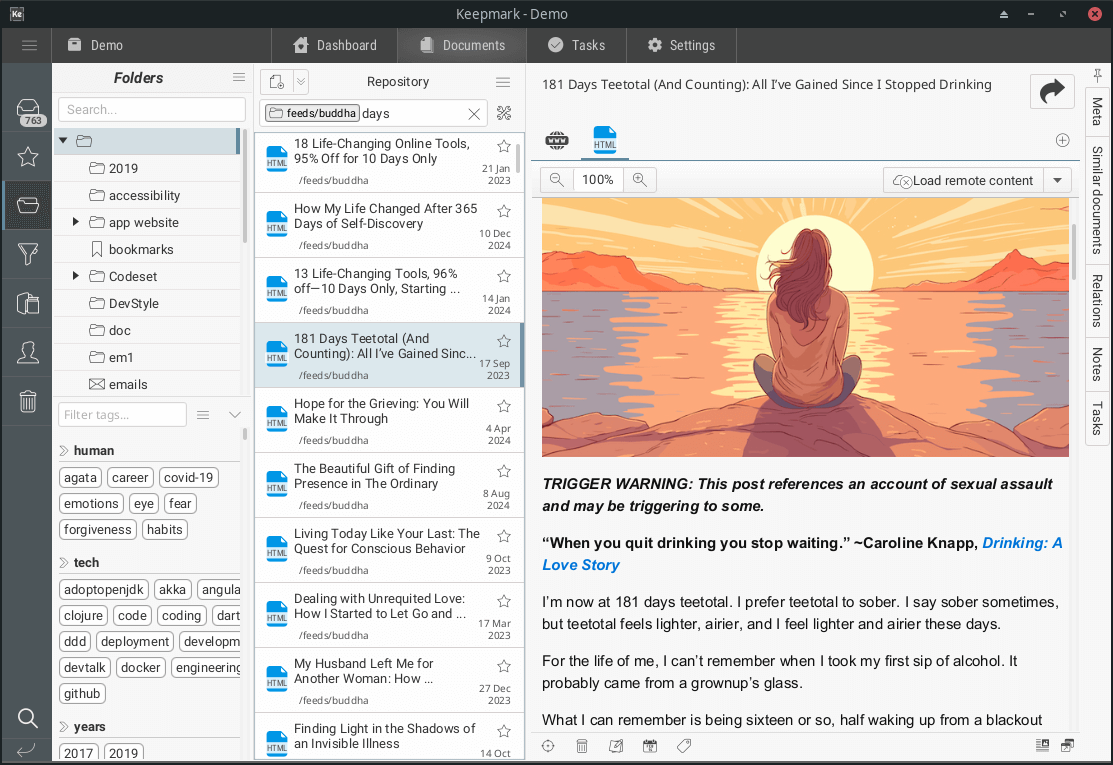Expand the Codeset folder
Image resolution: width=1113 pixels, height=765 pixels.
pyautogui.click(x=76, y=276)
